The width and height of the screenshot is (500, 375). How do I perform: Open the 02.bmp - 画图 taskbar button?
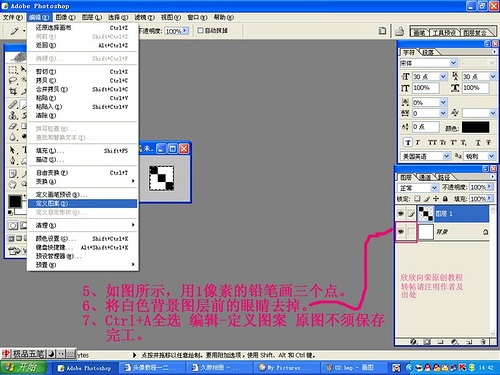click(354, 368)
